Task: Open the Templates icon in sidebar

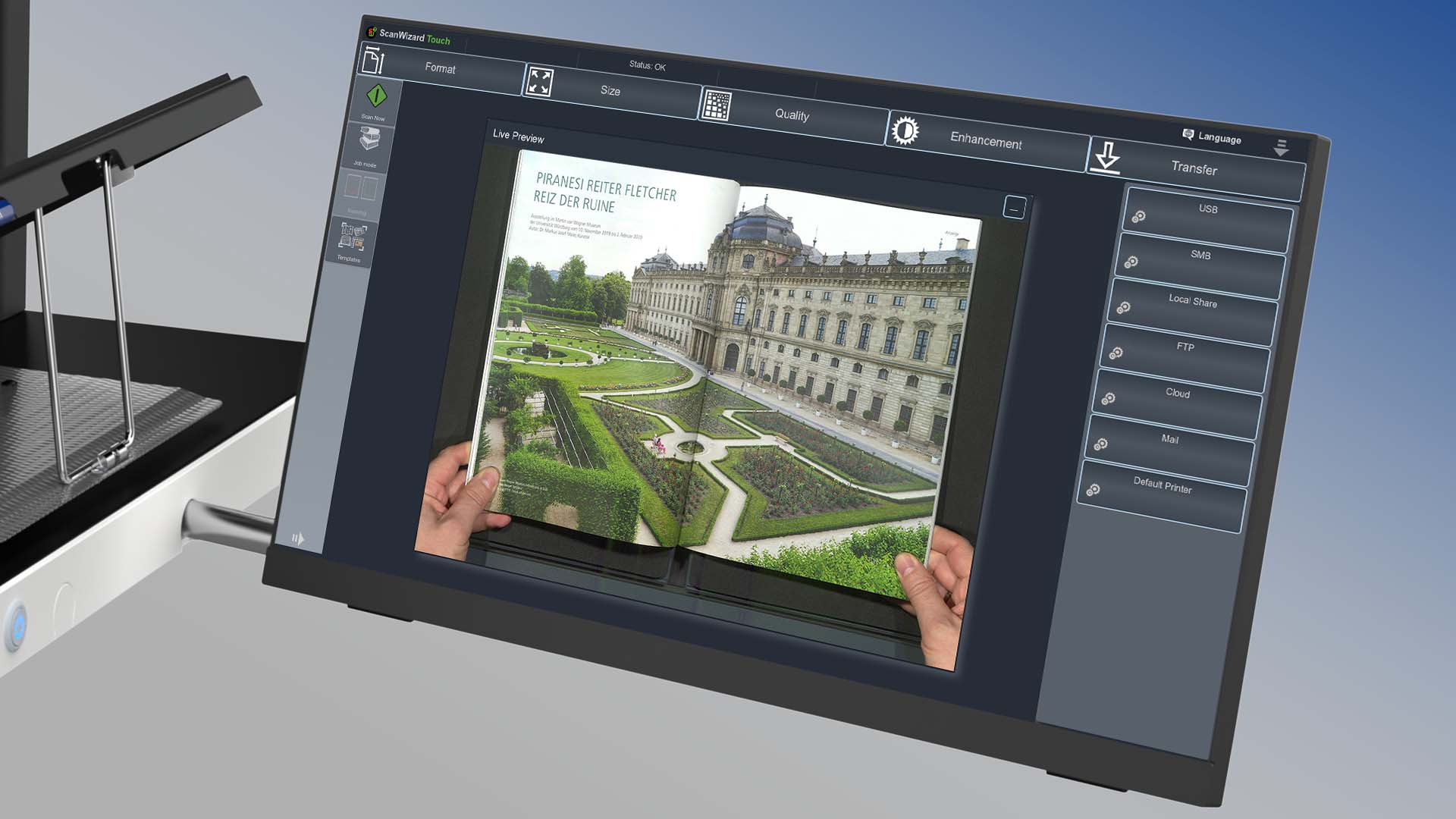Action: (x=353, y=240)
